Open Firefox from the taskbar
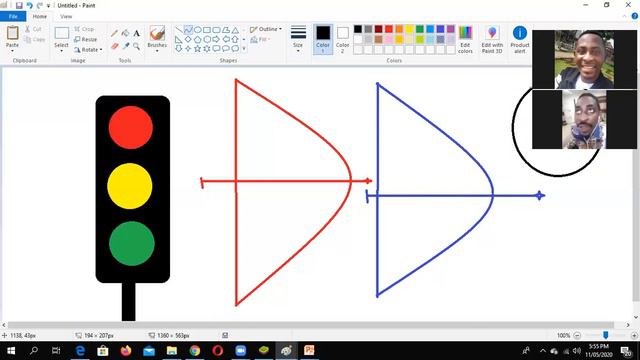 coord(126,351)
